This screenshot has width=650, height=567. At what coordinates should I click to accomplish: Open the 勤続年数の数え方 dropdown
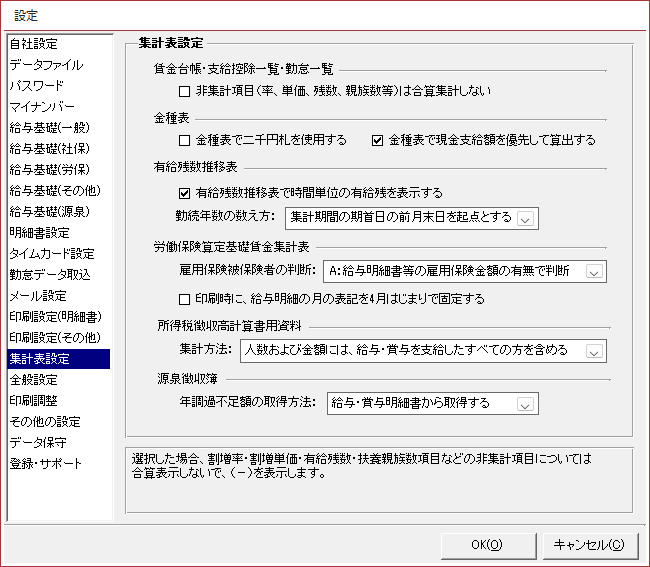pyautogui.click(x=527, y=217)
